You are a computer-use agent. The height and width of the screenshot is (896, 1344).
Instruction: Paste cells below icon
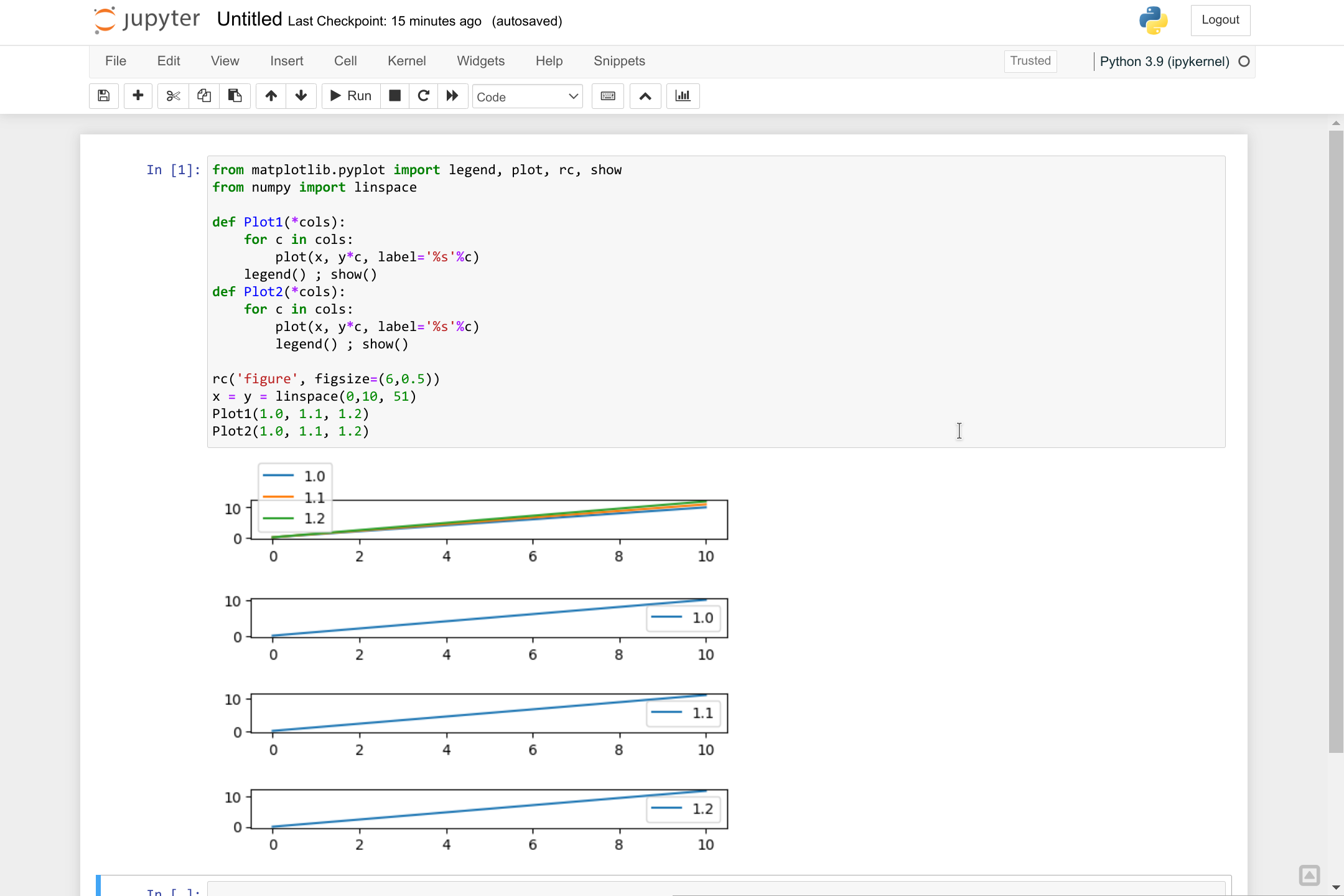(x=235, y=96)
